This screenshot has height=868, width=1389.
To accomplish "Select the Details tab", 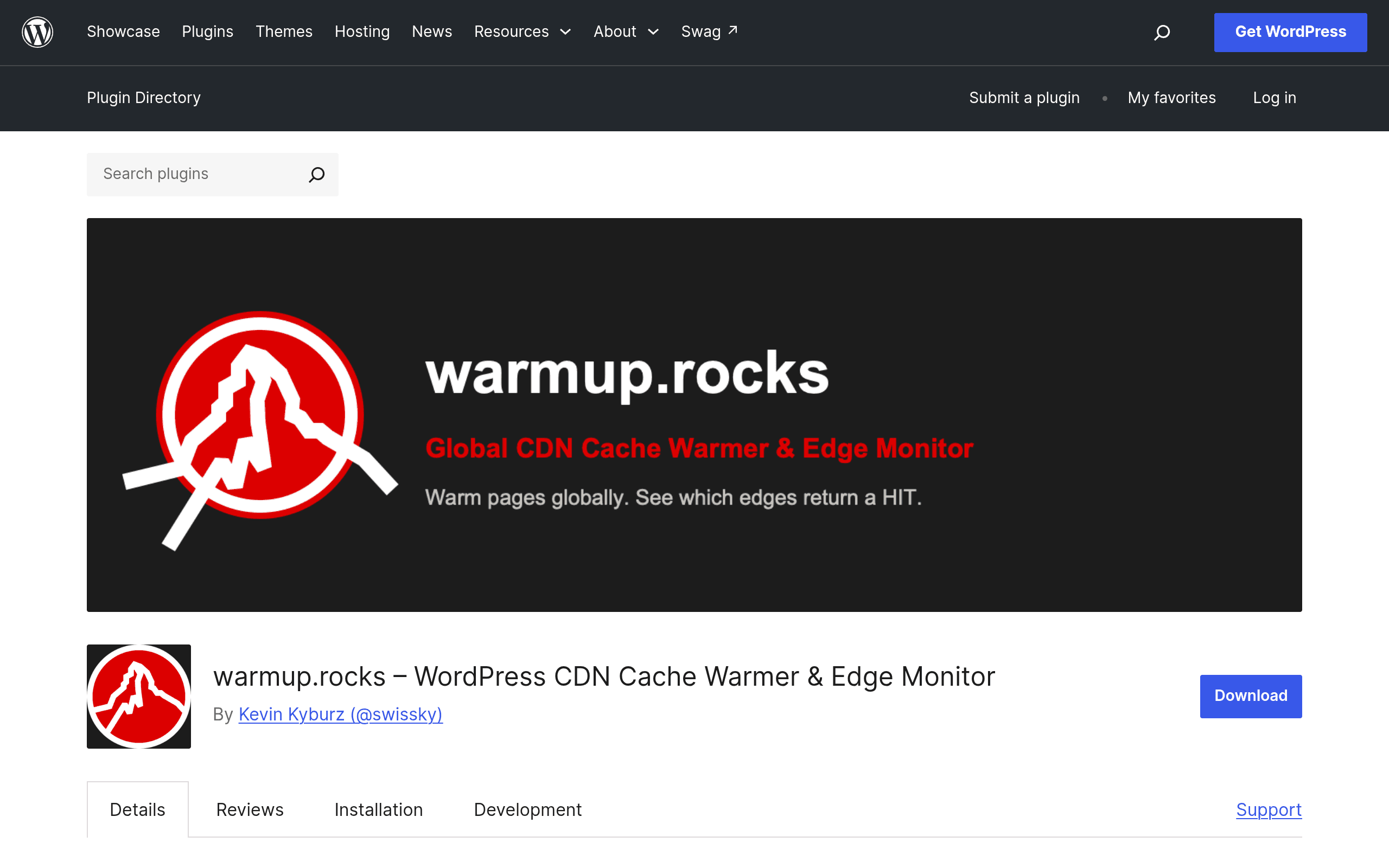I will [138, 809].
